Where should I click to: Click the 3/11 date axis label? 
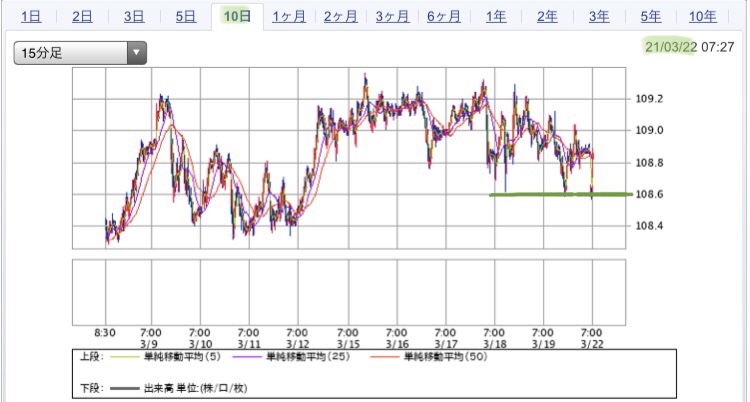pyautogui.click(x=249, y=345)
